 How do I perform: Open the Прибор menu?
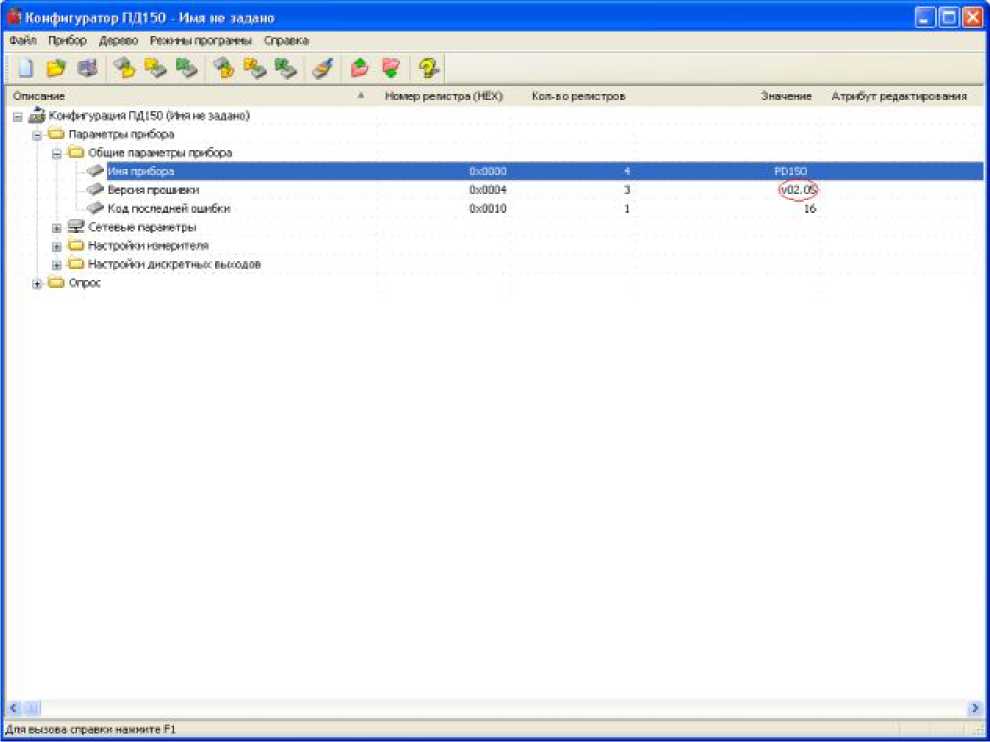coord(67,41)
